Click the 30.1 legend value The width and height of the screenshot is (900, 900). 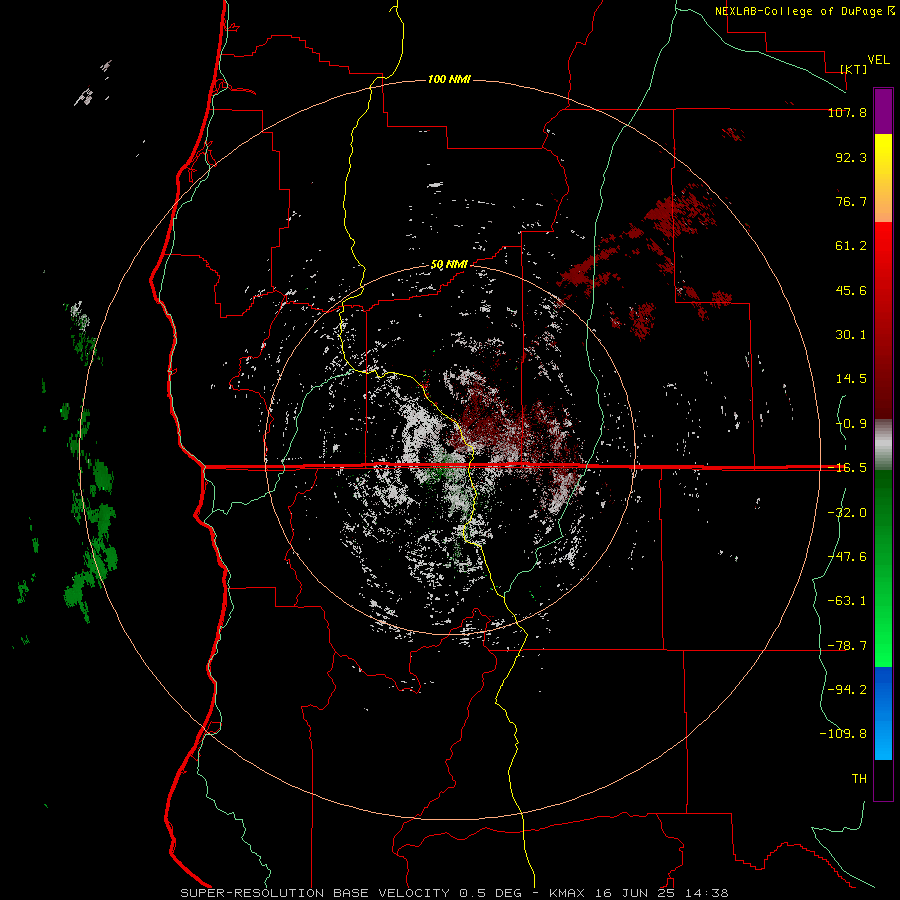851,335
